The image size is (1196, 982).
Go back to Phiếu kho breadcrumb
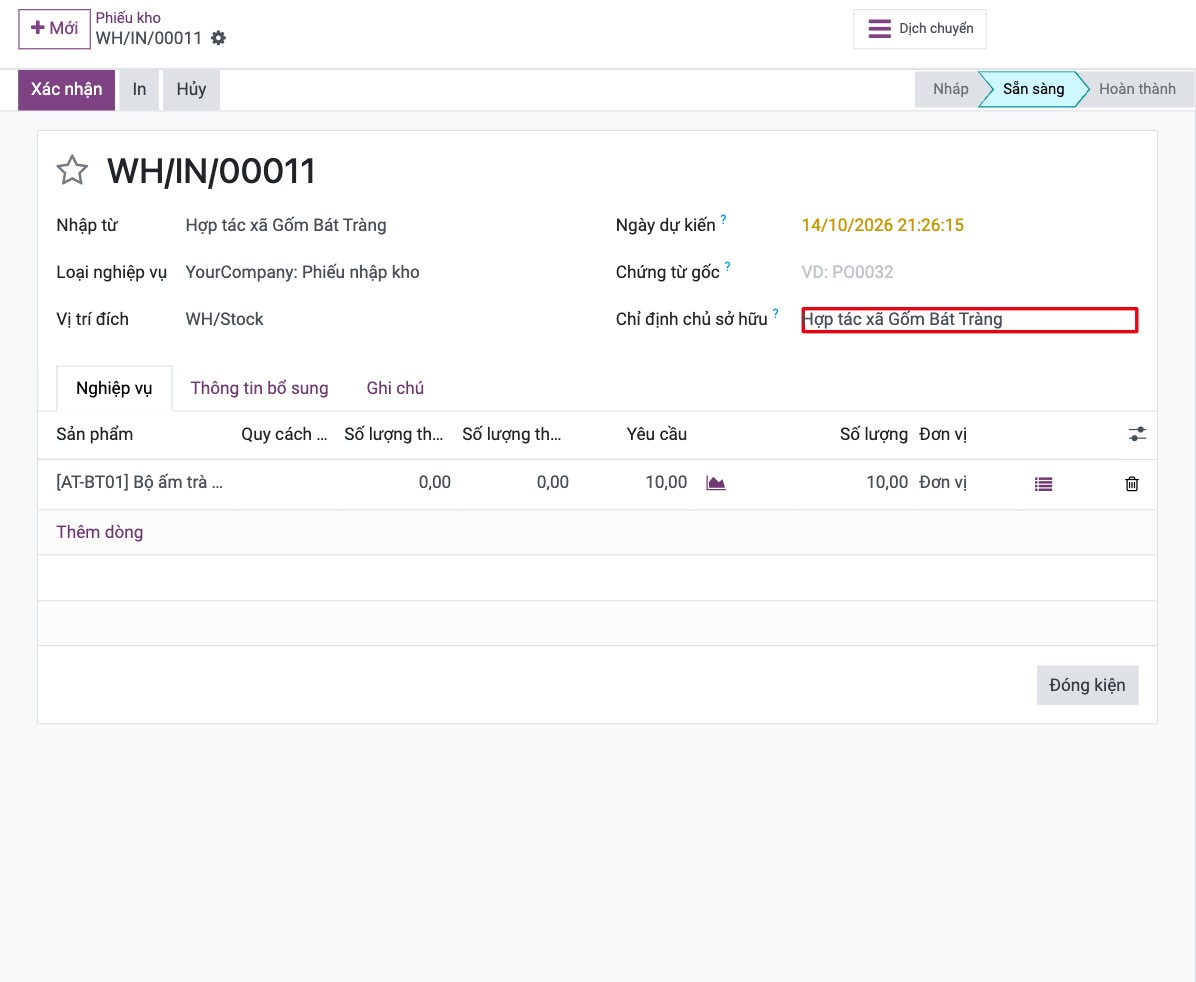coord(128,18)
